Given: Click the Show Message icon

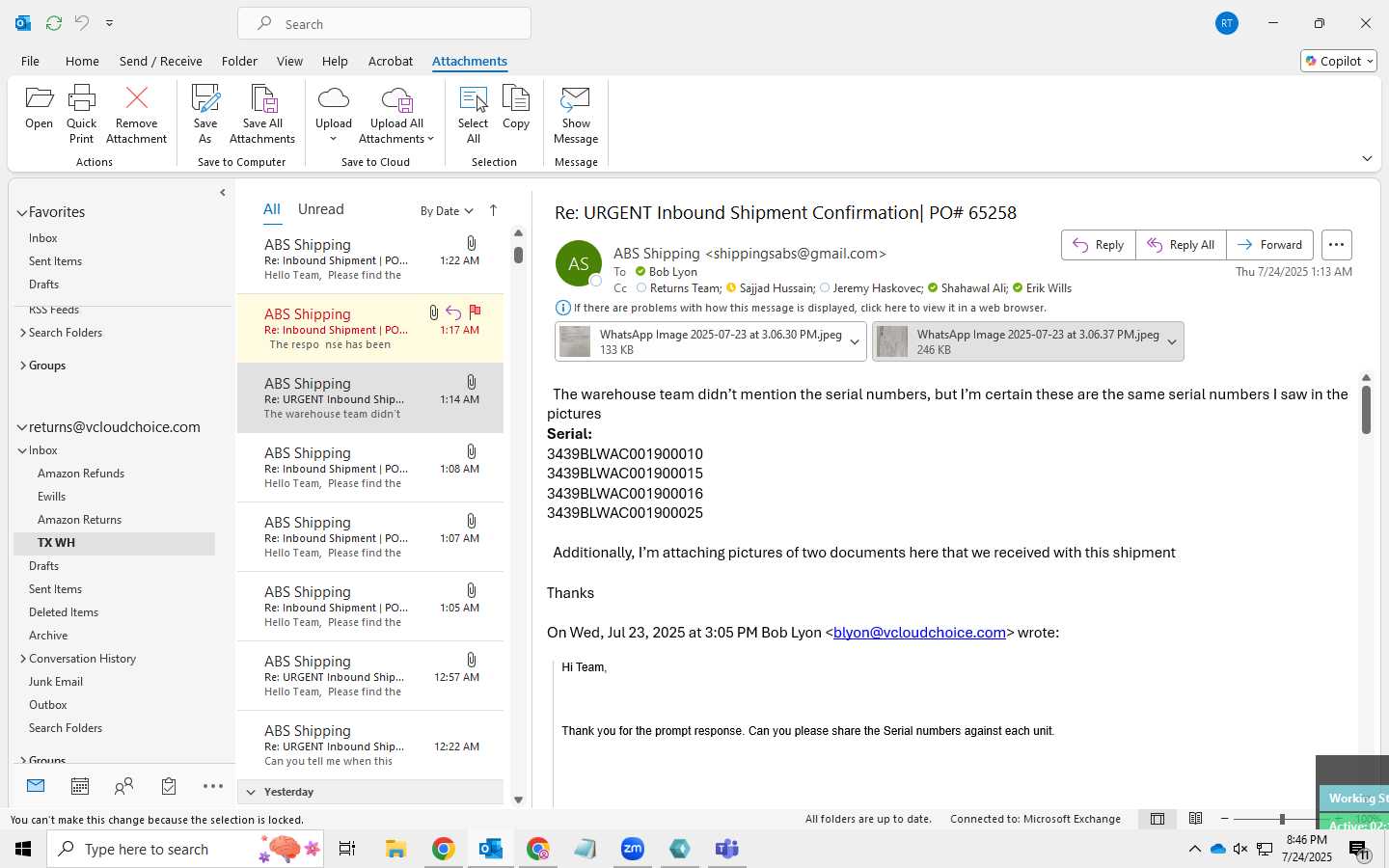Looking at the screenshot, I should [576, 114].
